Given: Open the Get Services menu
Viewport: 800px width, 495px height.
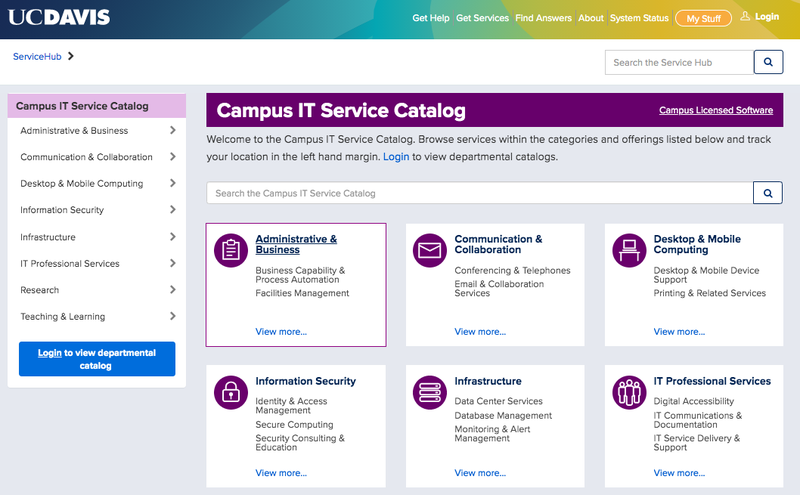Looking at the screenshot, I should pyautogui.click(x=482, y=18).
